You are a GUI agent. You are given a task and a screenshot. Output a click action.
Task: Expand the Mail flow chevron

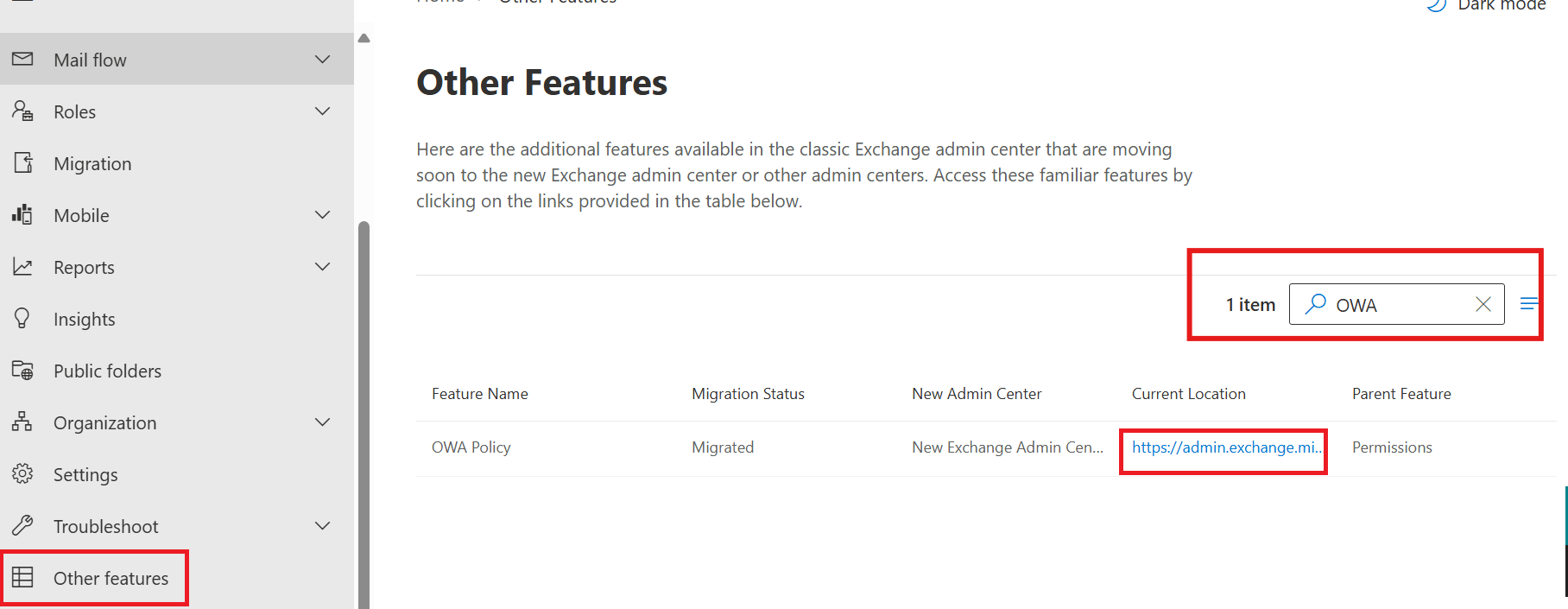(323, 60)
